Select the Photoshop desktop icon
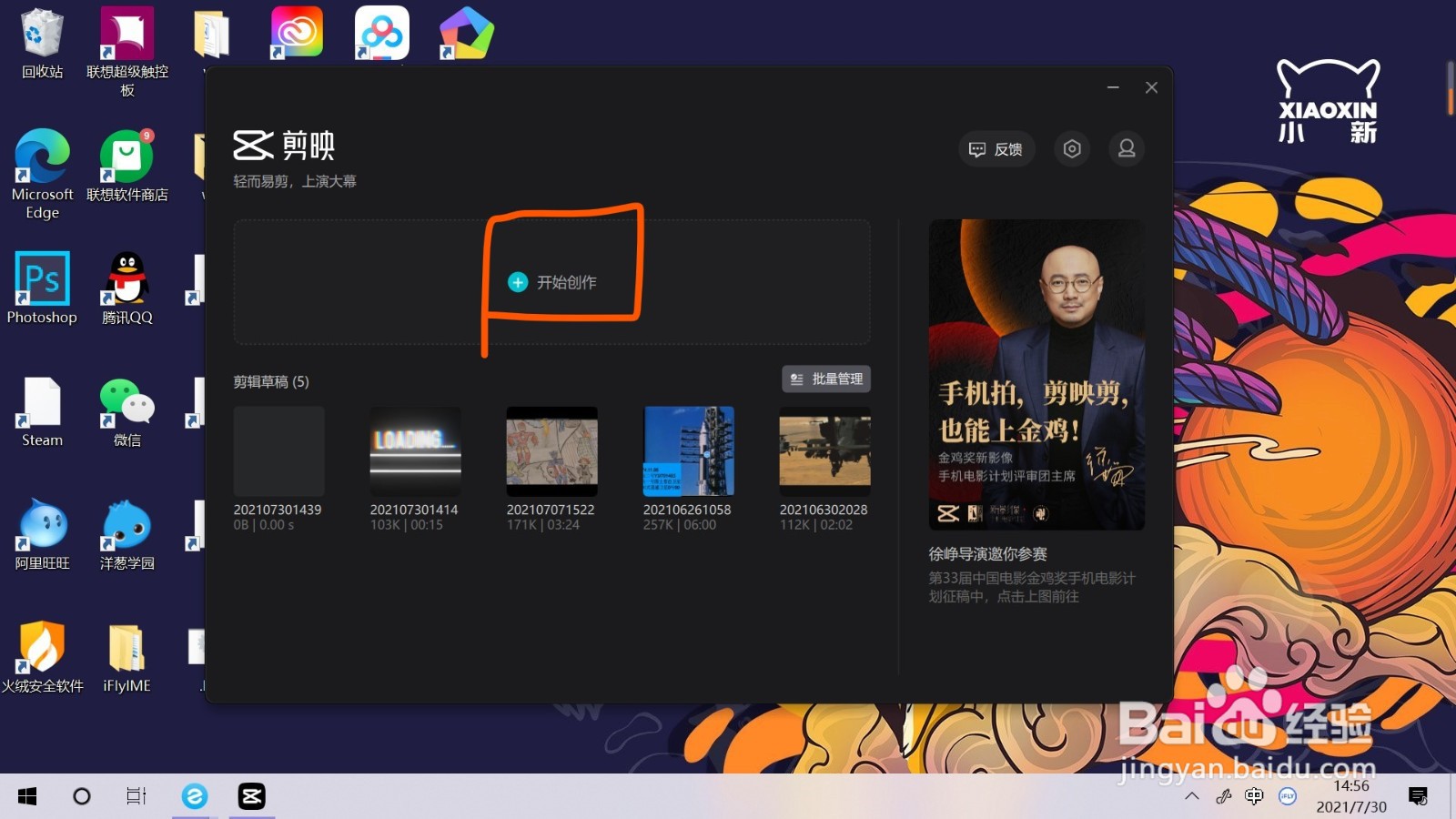This screenshot has width=1456, height=819. (42, 288)
